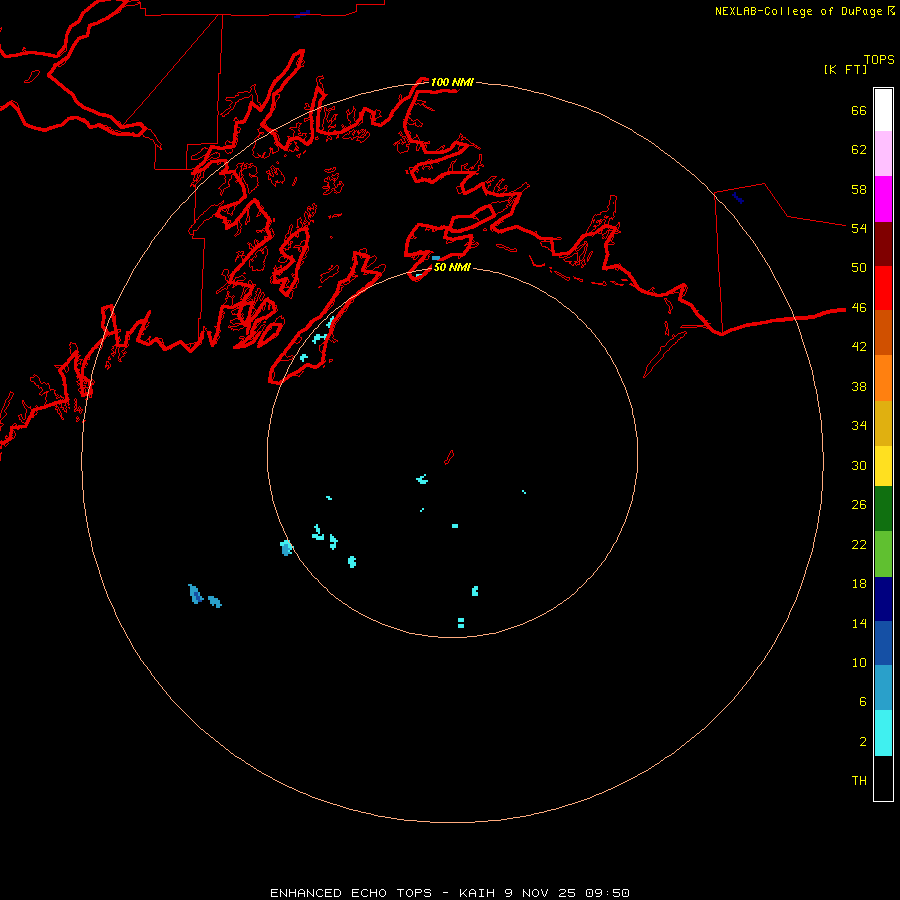900x900 pixels.
Task: Click the TH legend label
Action: tap(859, 781)
